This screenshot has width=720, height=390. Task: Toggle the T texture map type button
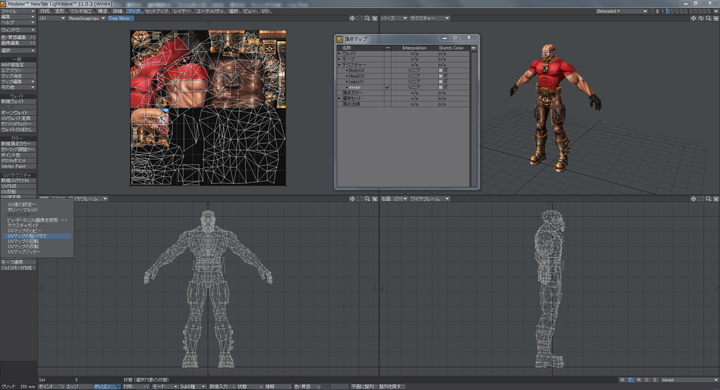point(630,380)
